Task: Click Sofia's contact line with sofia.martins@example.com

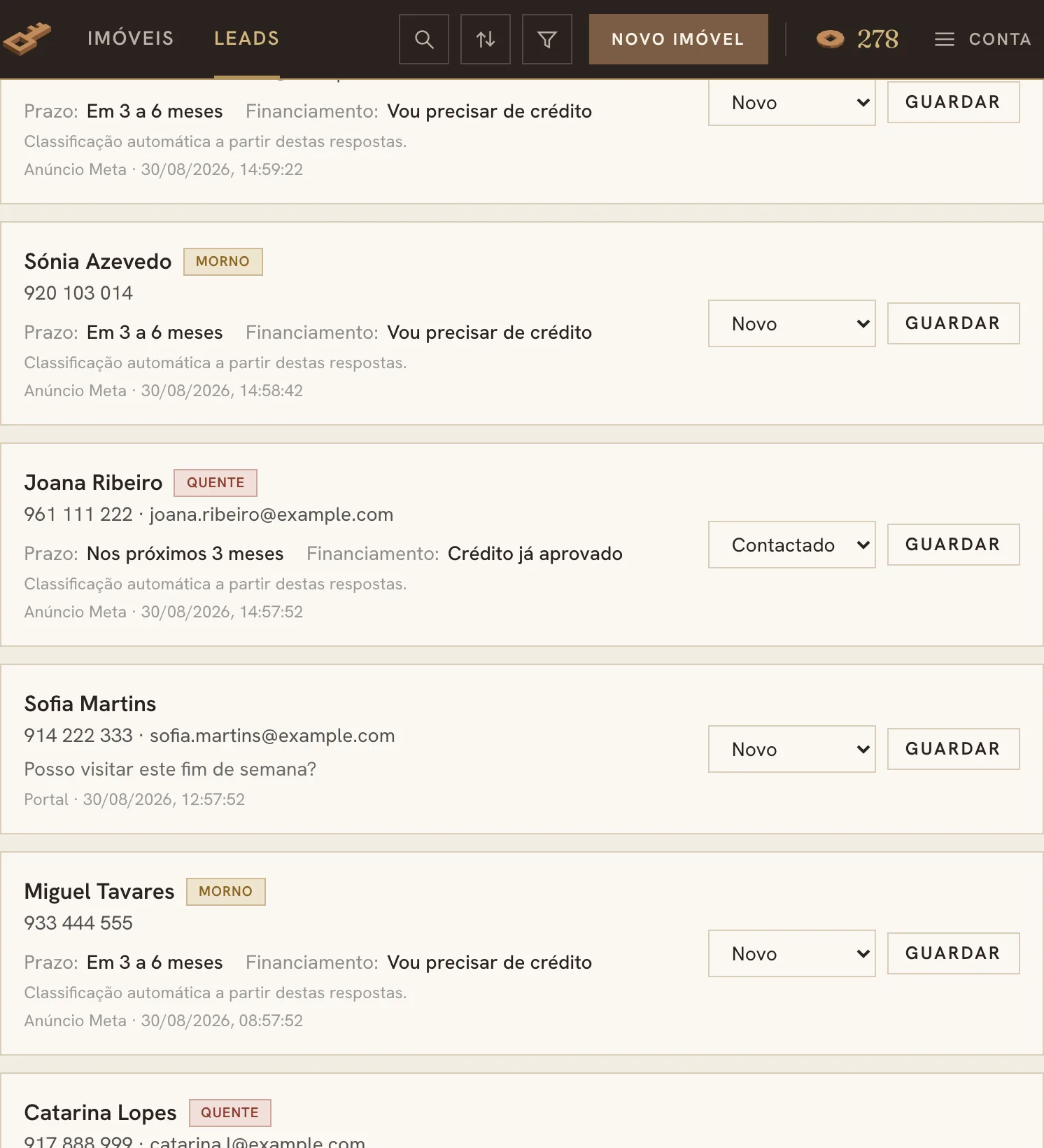Action: pos(210,736)
